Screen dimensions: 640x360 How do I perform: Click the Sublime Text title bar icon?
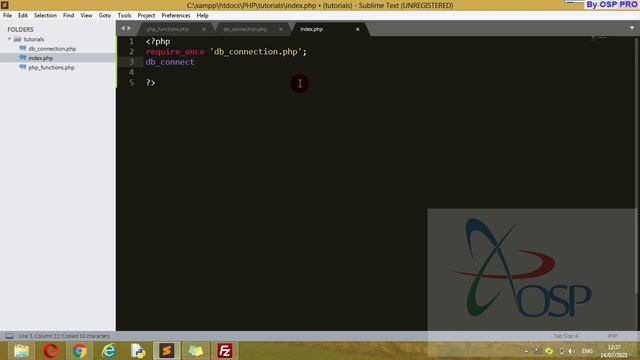[x=4, y=5]
